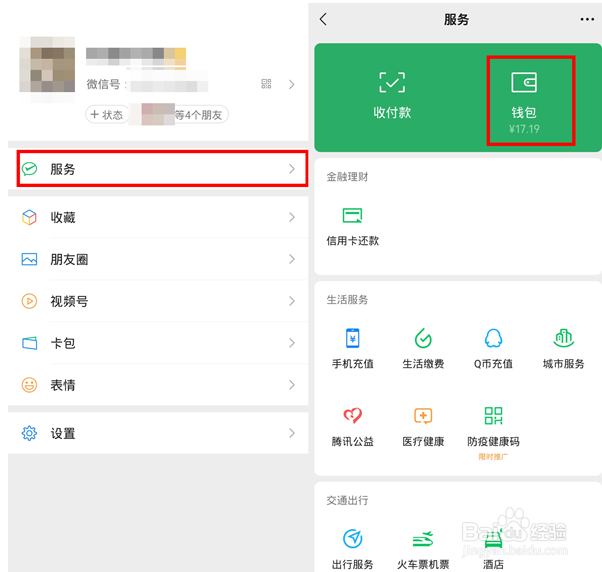Select the Q币充值 penguin icon
Viewport: 602px width, 572px height.
(493, 338)
